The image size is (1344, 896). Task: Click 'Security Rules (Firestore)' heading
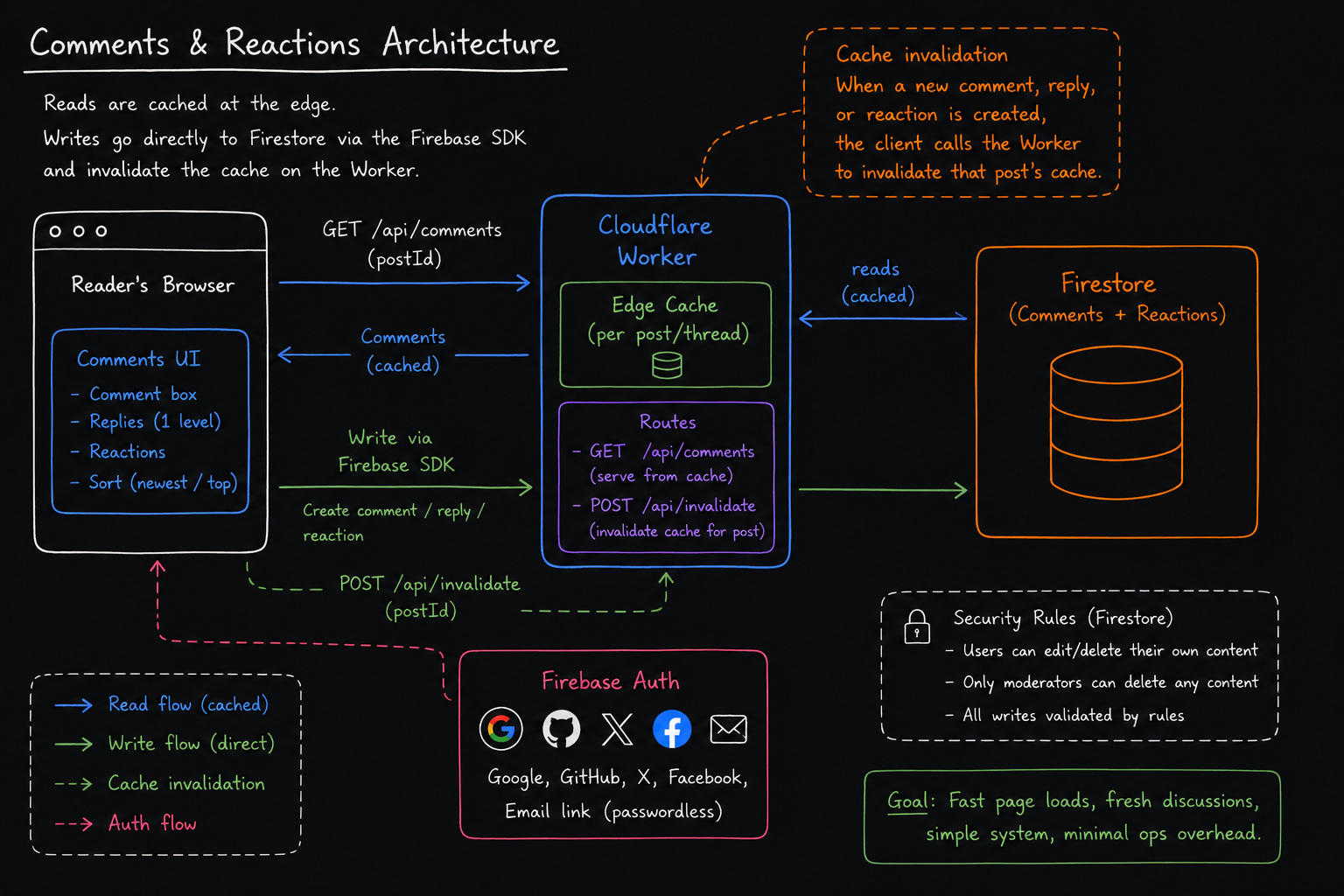(x=1063, y=618)
